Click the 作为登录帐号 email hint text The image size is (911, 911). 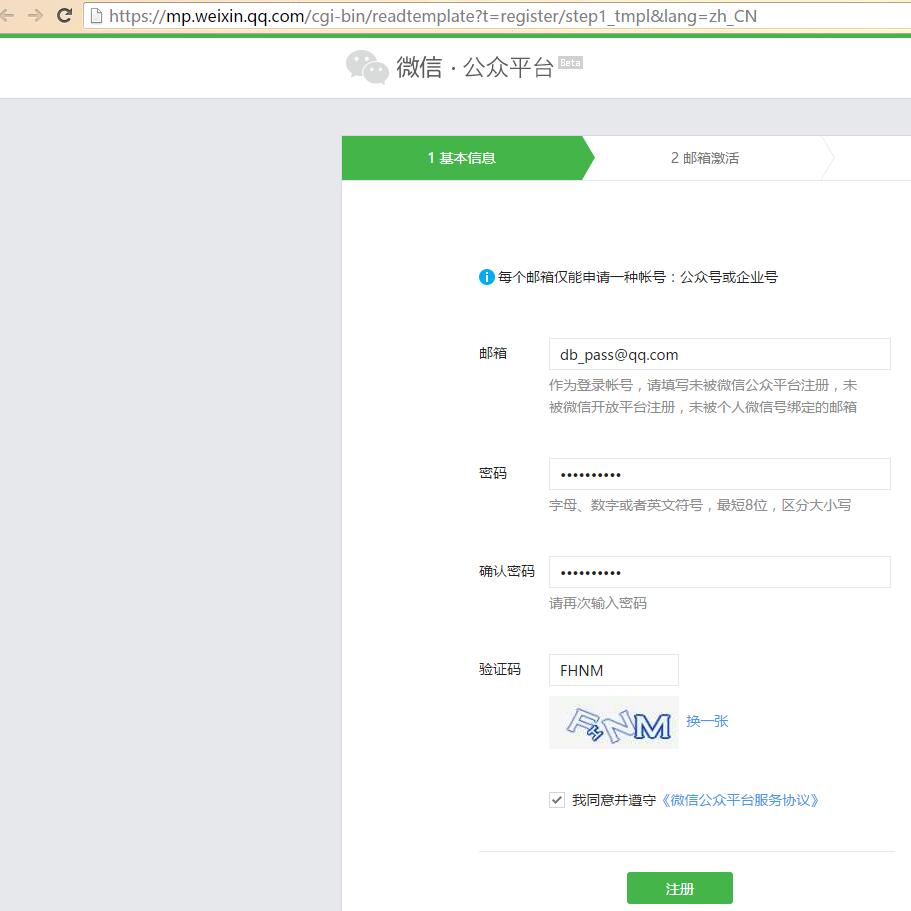[x=703, y=396]
